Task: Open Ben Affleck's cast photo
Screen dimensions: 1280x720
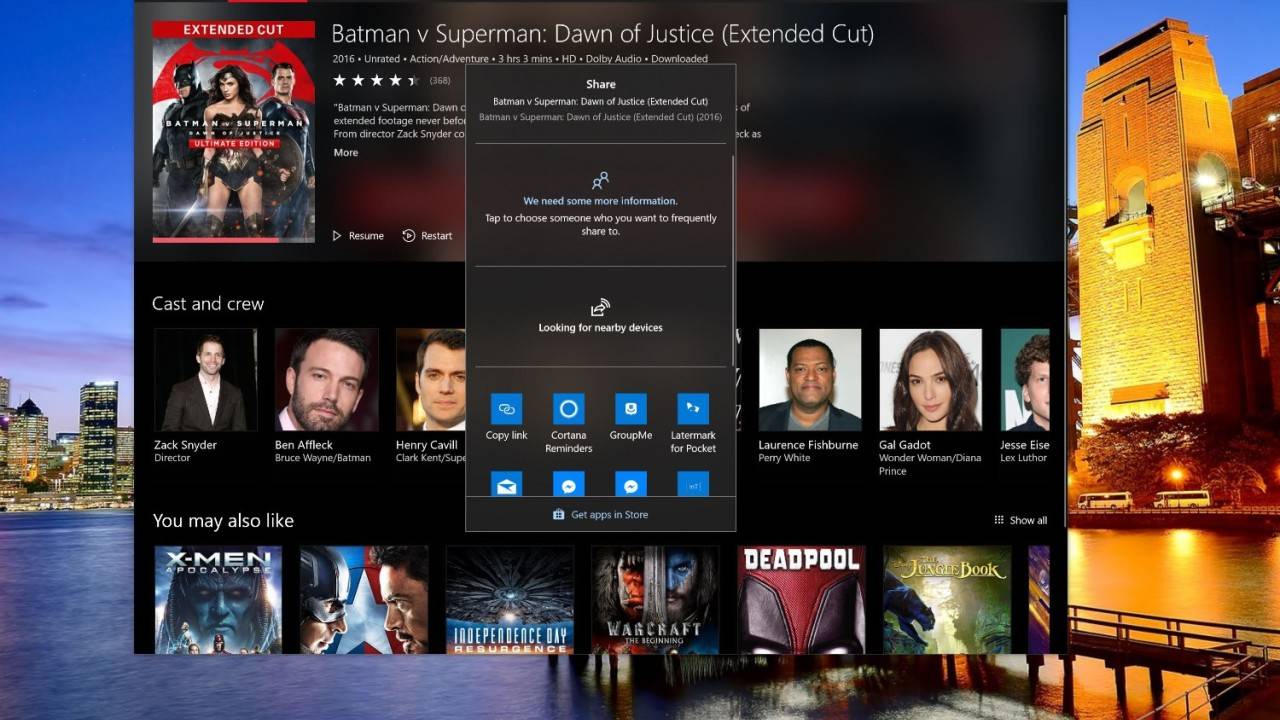Action: pos(326,380)
